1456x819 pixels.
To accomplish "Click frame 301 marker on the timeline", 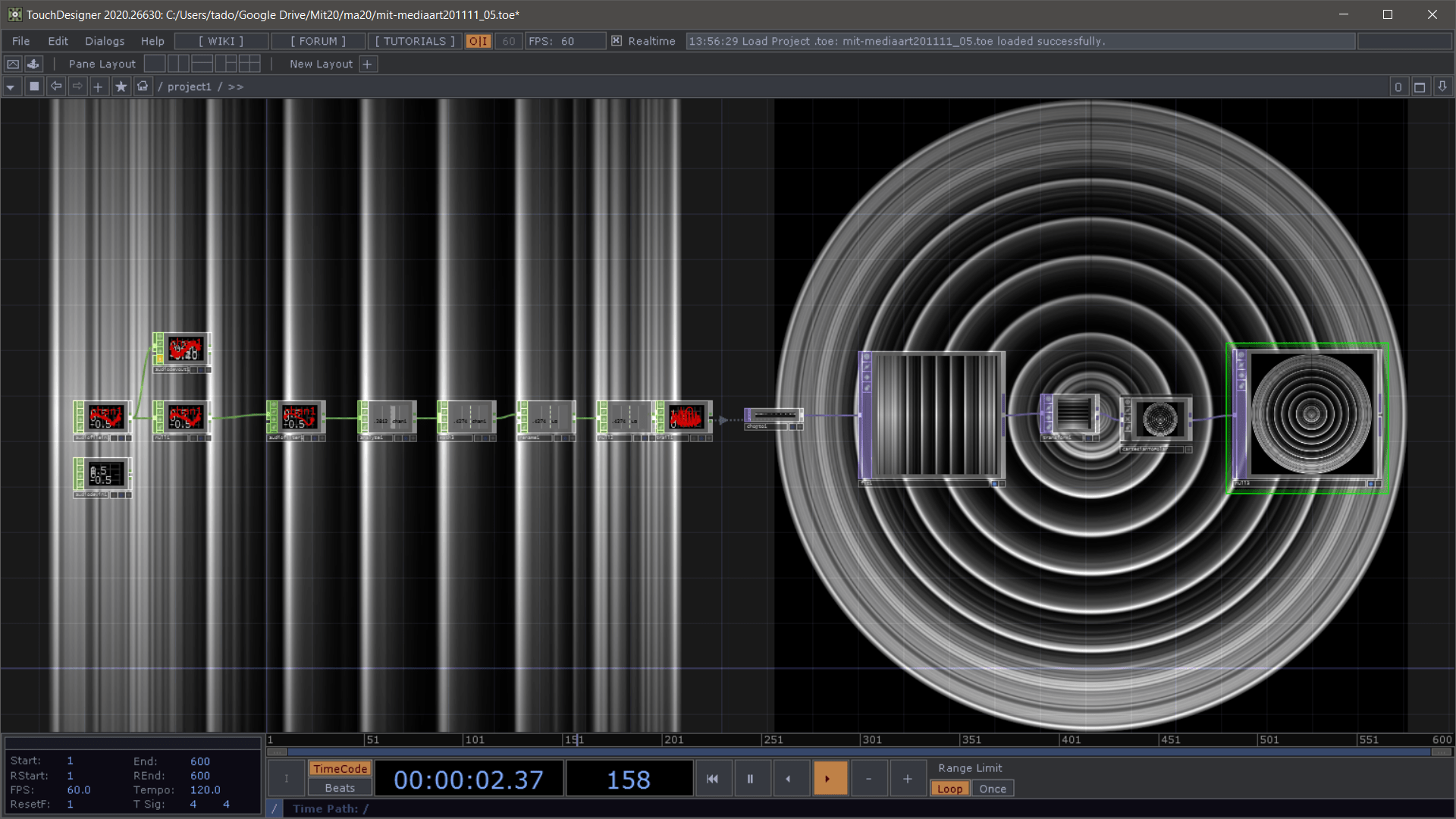I will (872, 739).
